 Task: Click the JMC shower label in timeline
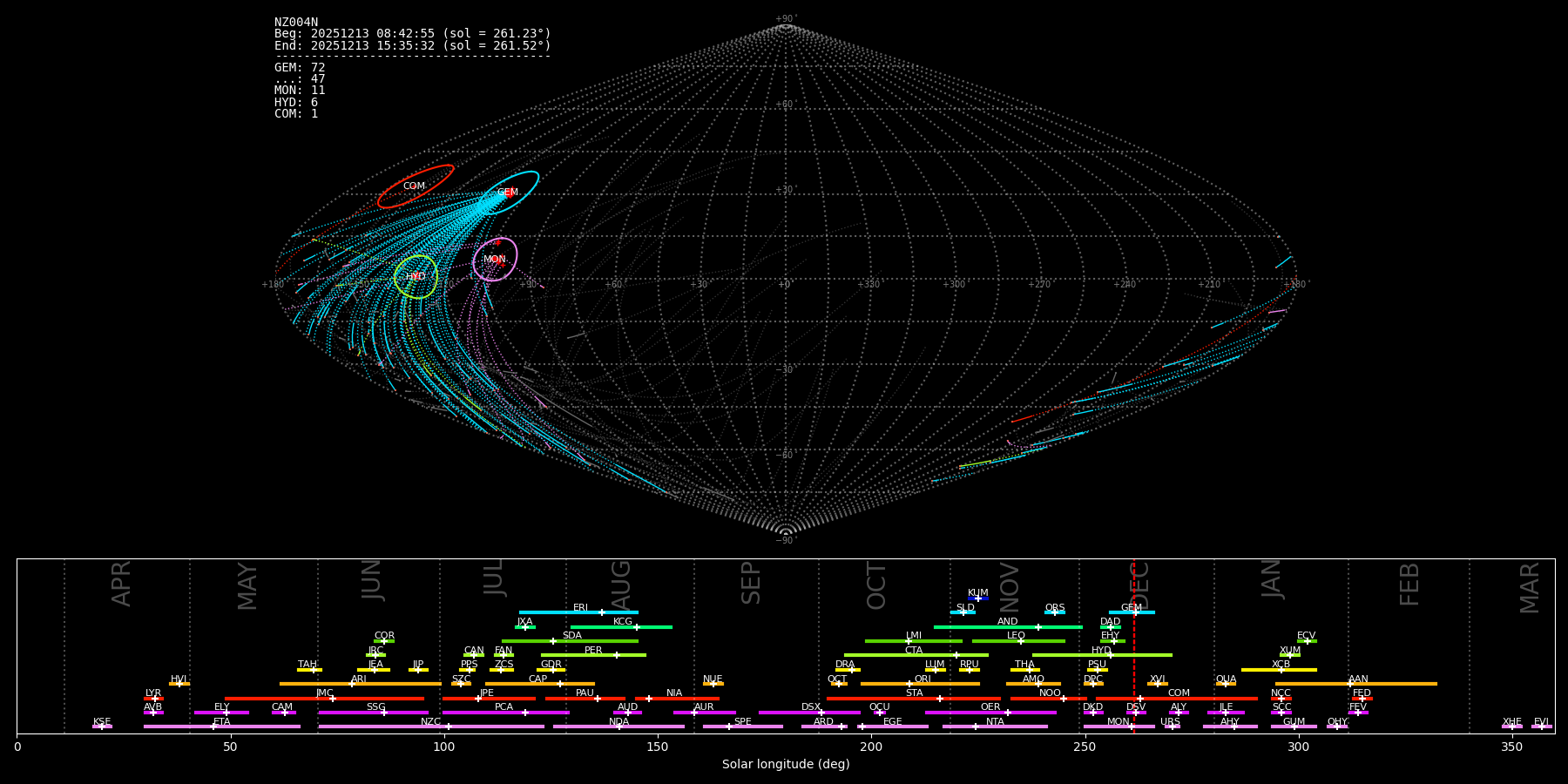(325, 693)
